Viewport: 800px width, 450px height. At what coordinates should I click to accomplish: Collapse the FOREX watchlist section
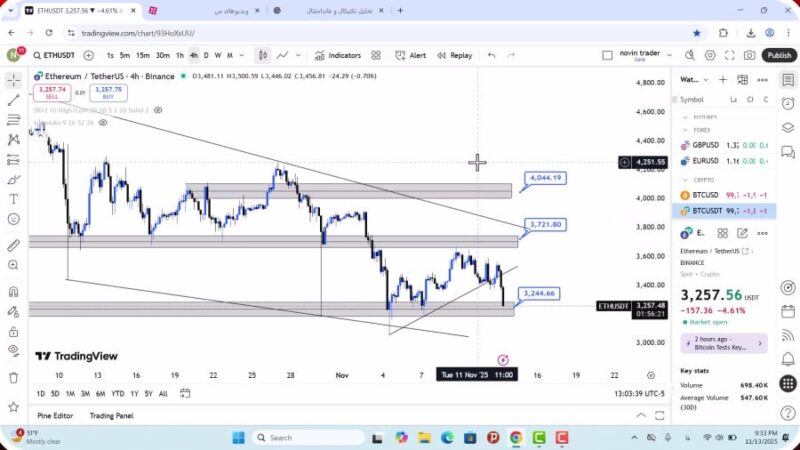[x=685, y=129]
